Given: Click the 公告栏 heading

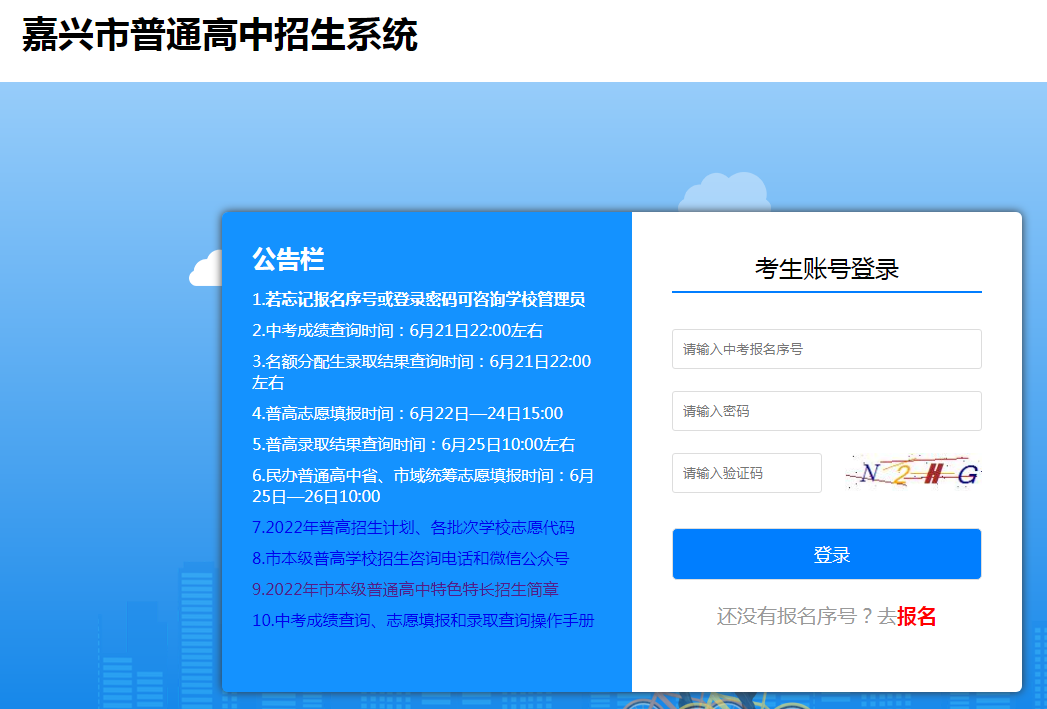Looking at the screenshot, I should (288, 259).
